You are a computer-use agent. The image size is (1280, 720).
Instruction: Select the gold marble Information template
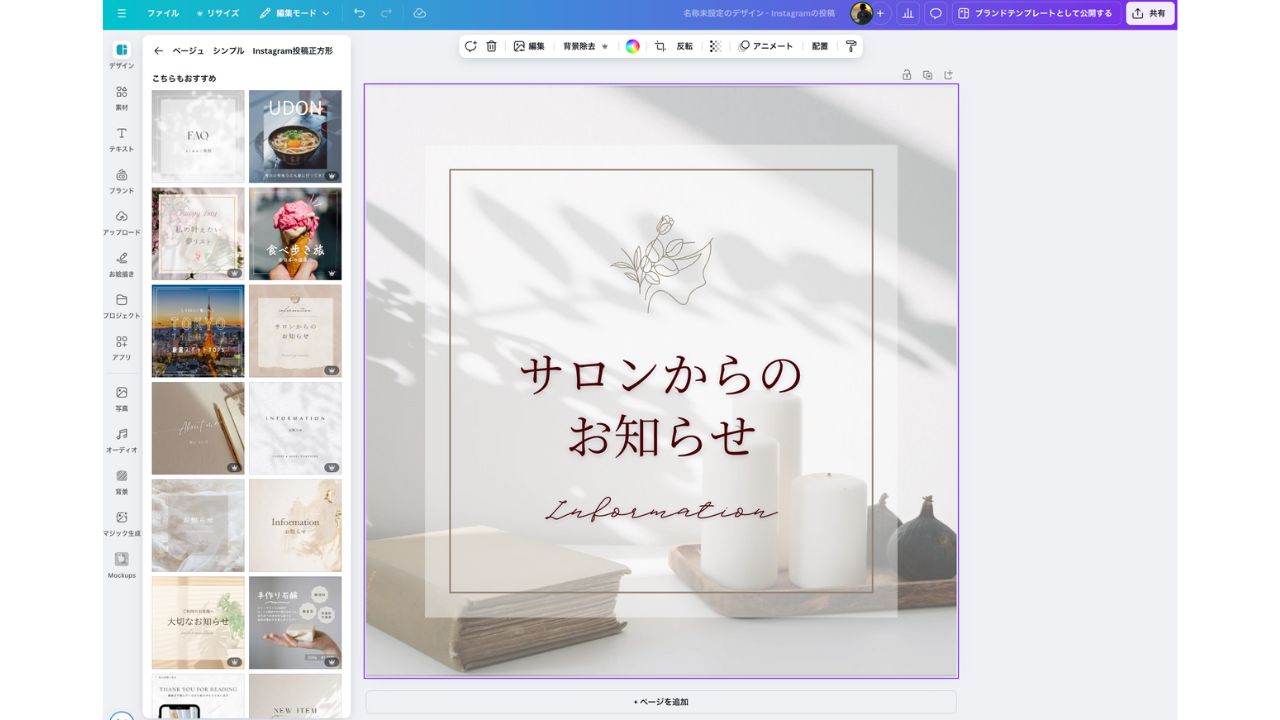pos(295,525)
